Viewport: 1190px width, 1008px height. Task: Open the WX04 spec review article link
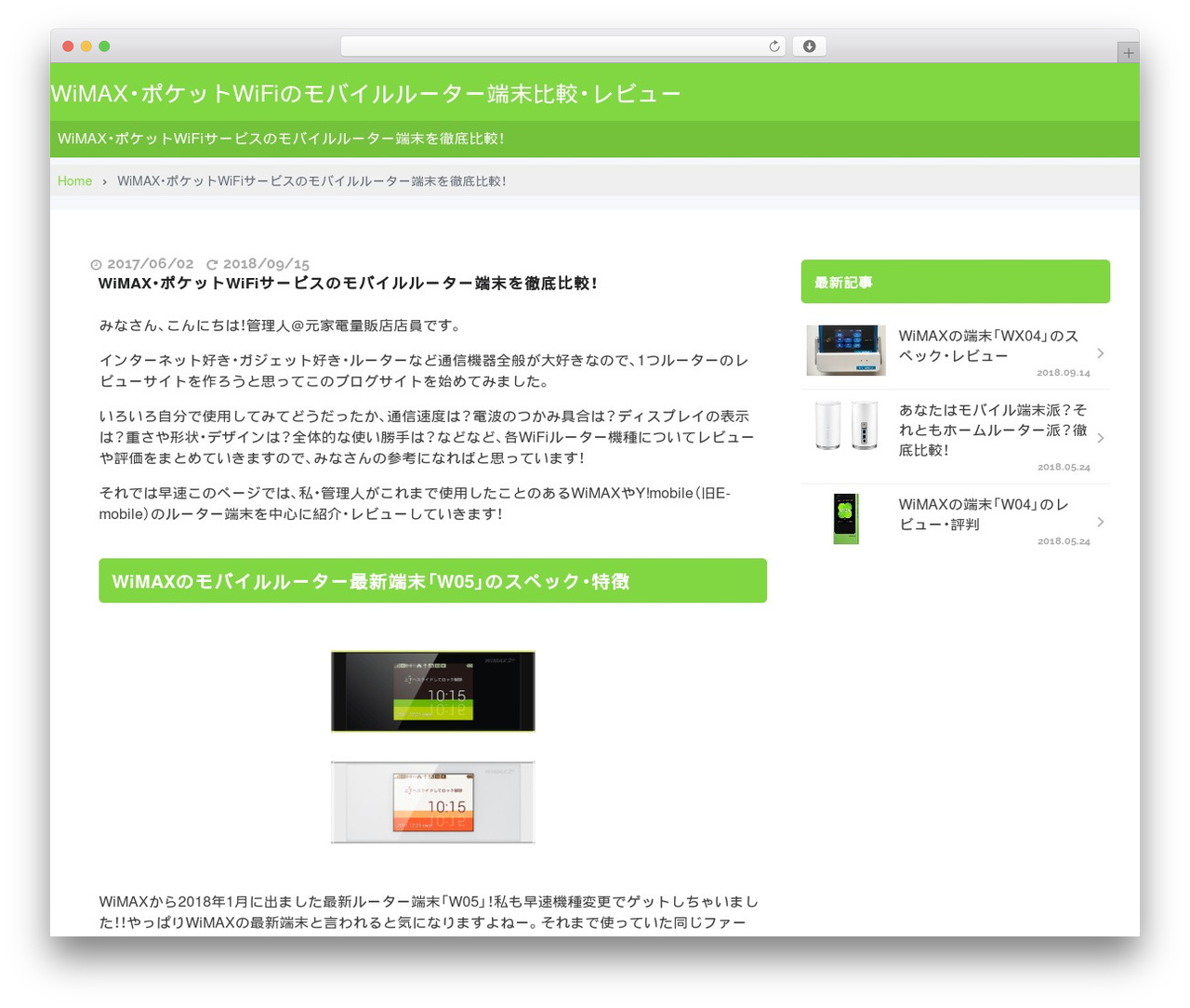988,346
